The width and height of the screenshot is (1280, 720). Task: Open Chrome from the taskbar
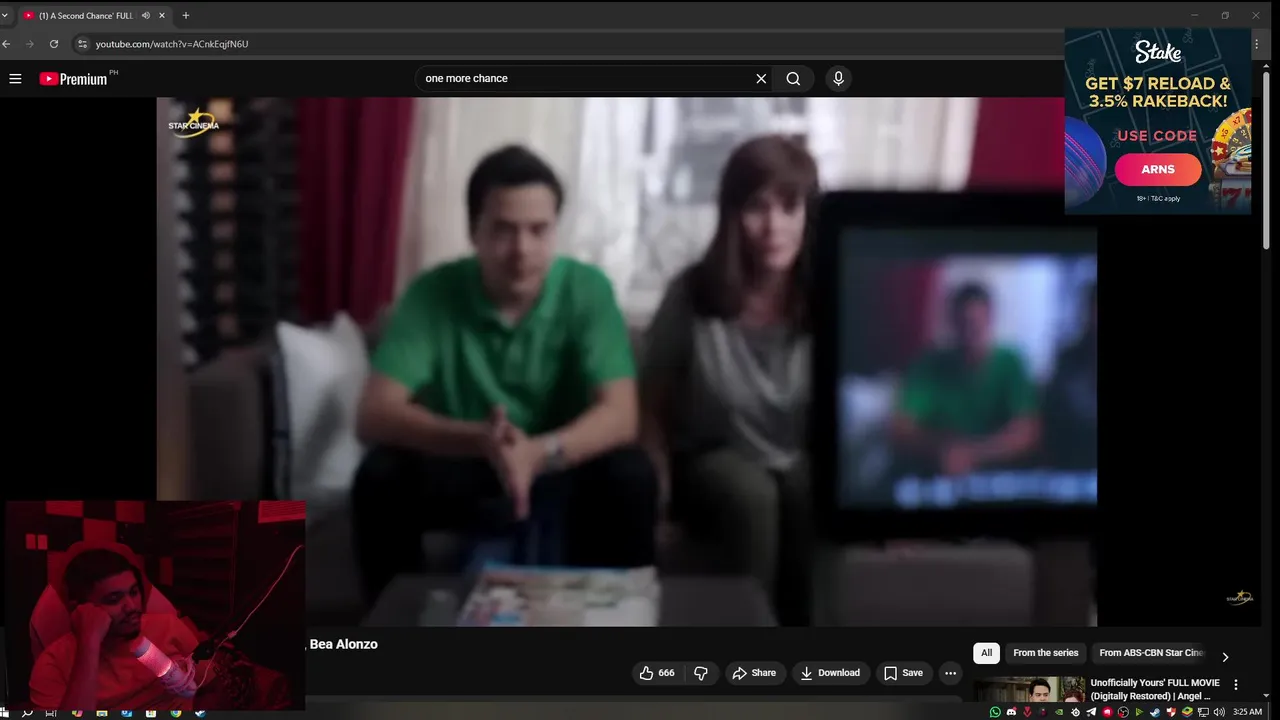pyautogui.click(x=176, y=713)
